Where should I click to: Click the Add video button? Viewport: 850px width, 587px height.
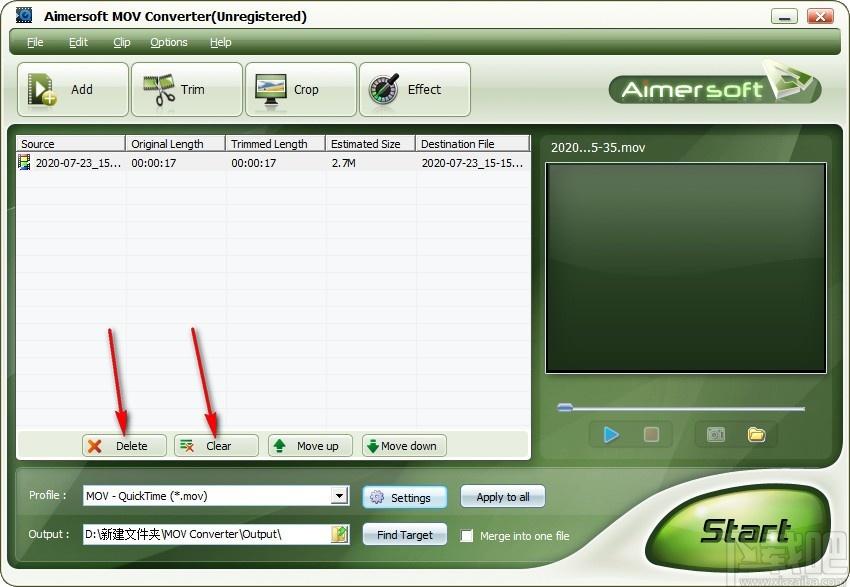(x=73, y=89)
